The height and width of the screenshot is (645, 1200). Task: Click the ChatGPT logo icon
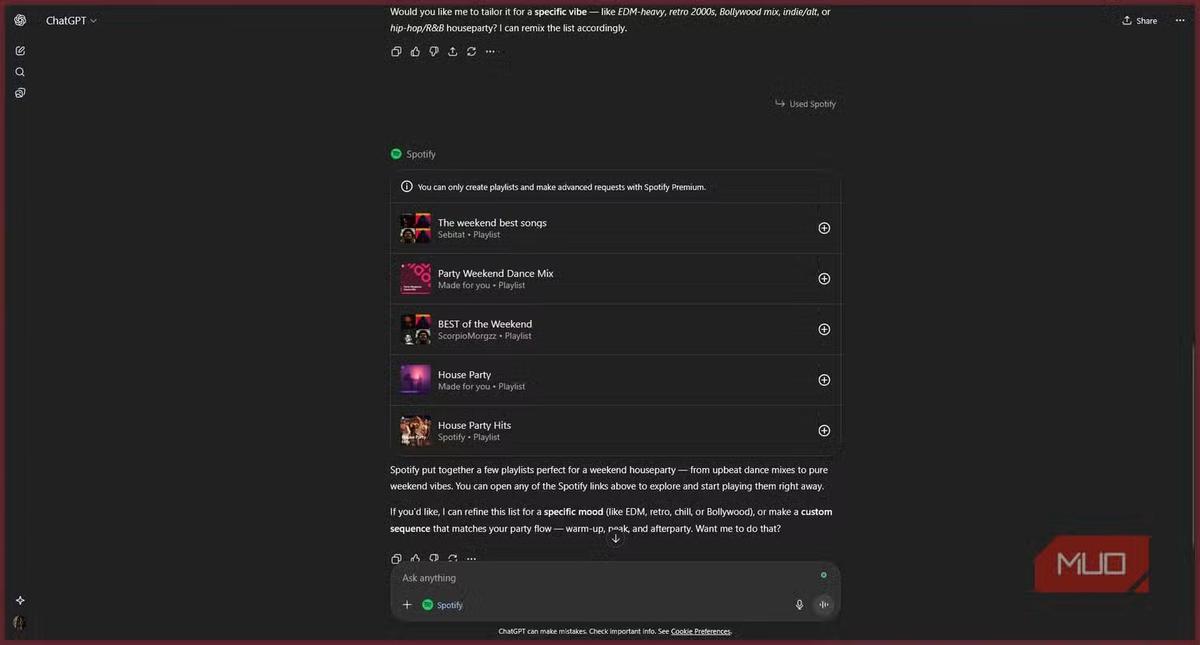(x=20, y=20)
